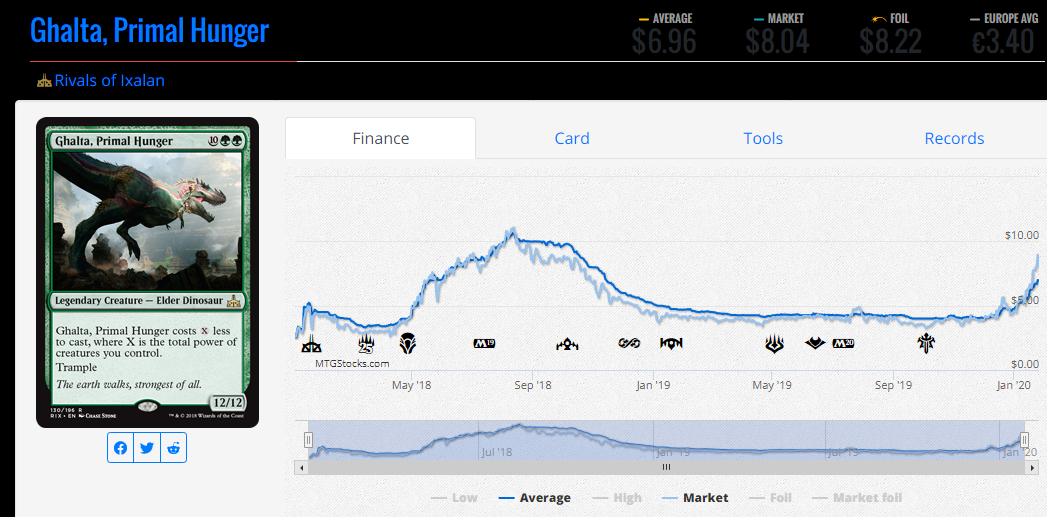Click the Sep '19 x-axis label

click(893, 385)
